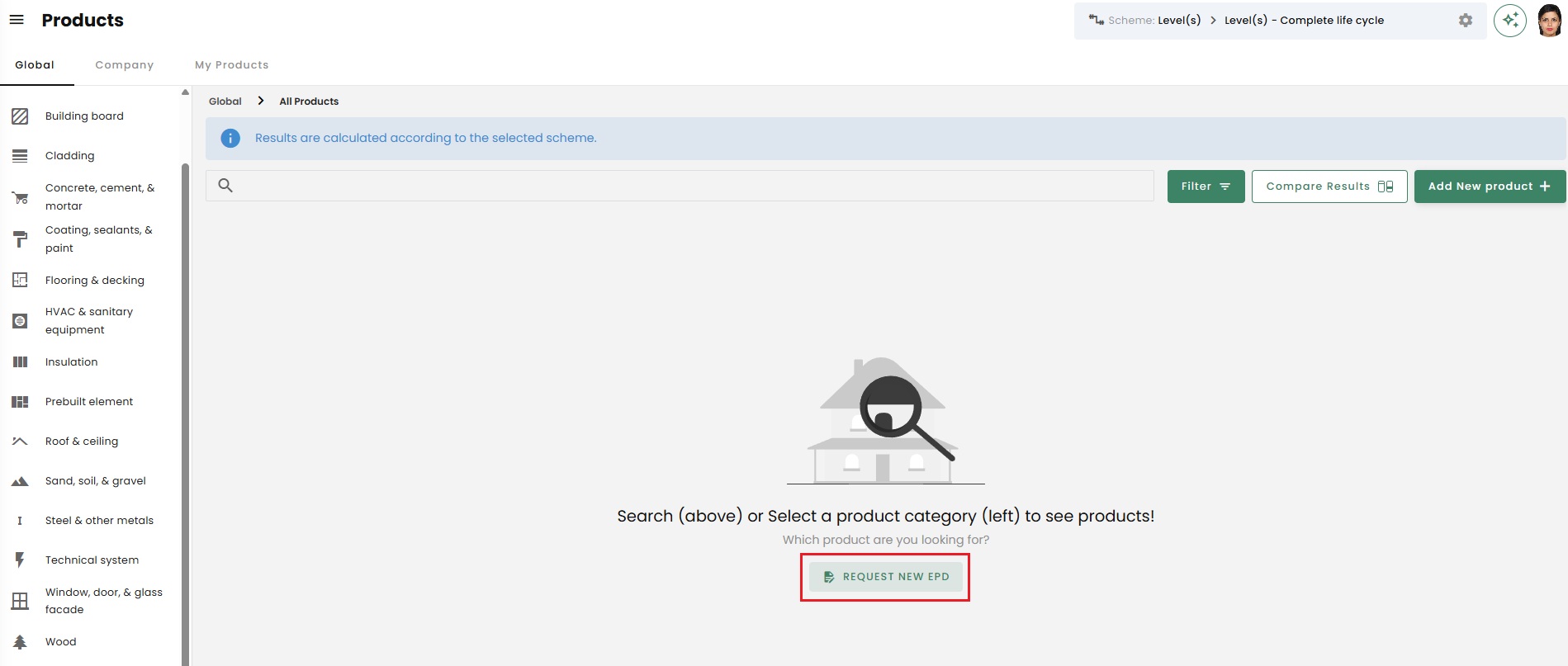Switch to the My Products tab
Image resolution: width=1568 pixels, height=666 pixels.
coord(231,65)
